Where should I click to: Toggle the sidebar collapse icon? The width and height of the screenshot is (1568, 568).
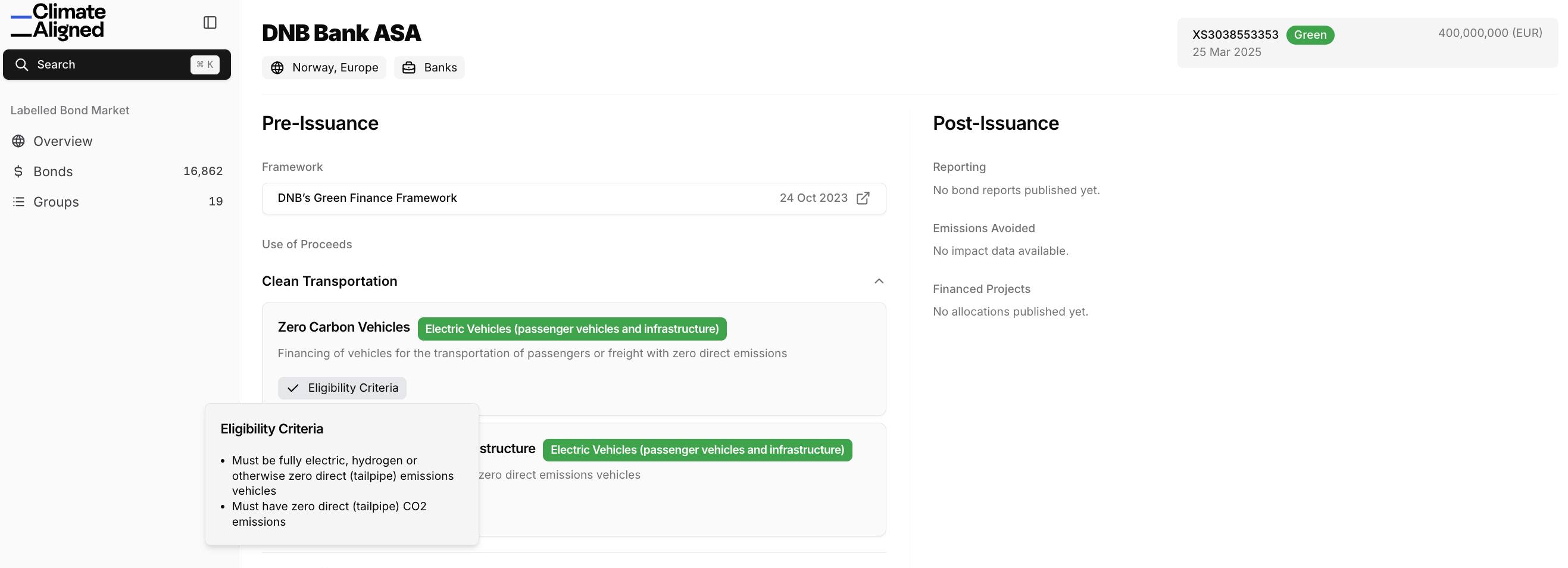210,23
